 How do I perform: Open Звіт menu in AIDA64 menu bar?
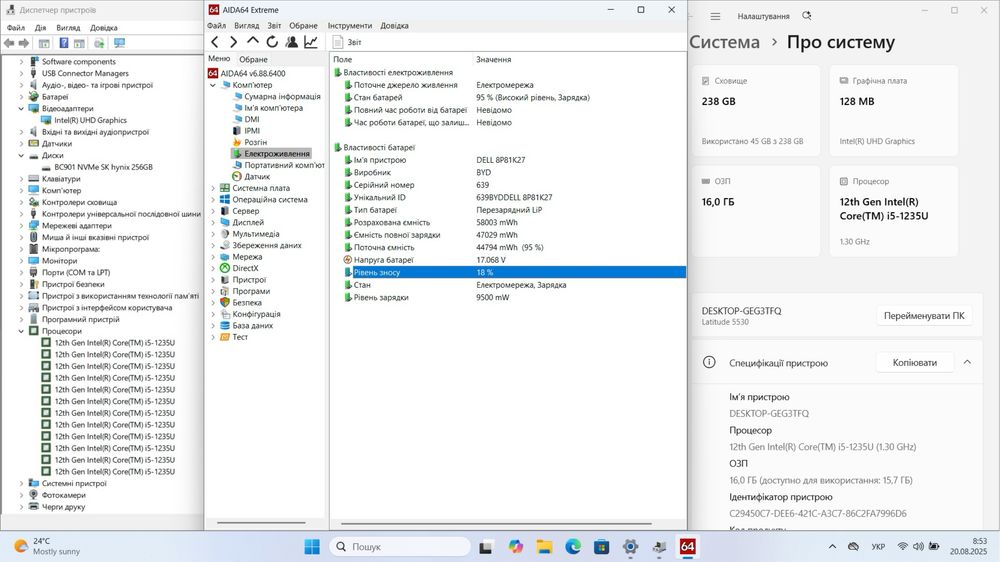(274, 26)
